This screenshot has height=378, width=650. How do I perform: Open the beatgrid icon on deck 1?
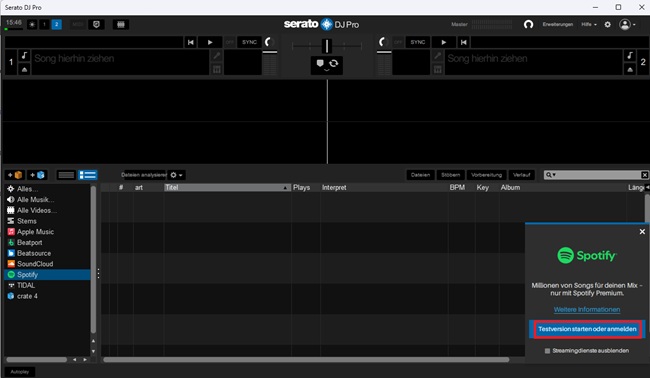[x=216, y=69]
